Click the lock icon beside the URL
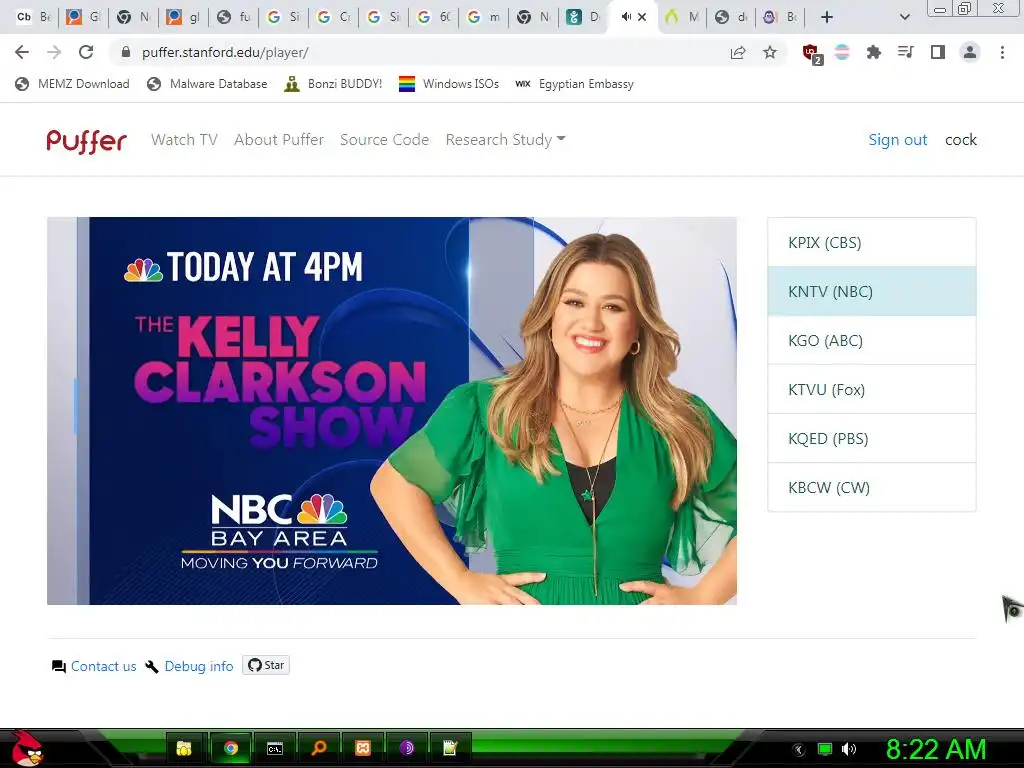1024x768 pixels. pyautogui.click(x=126, y=52)
